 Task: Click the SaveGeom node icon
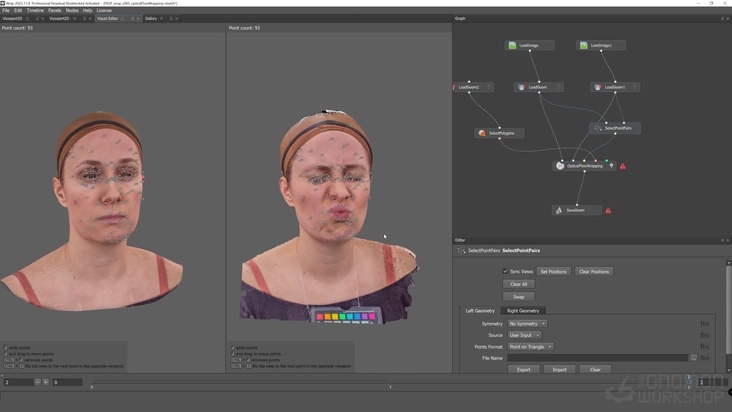point(559,211)
